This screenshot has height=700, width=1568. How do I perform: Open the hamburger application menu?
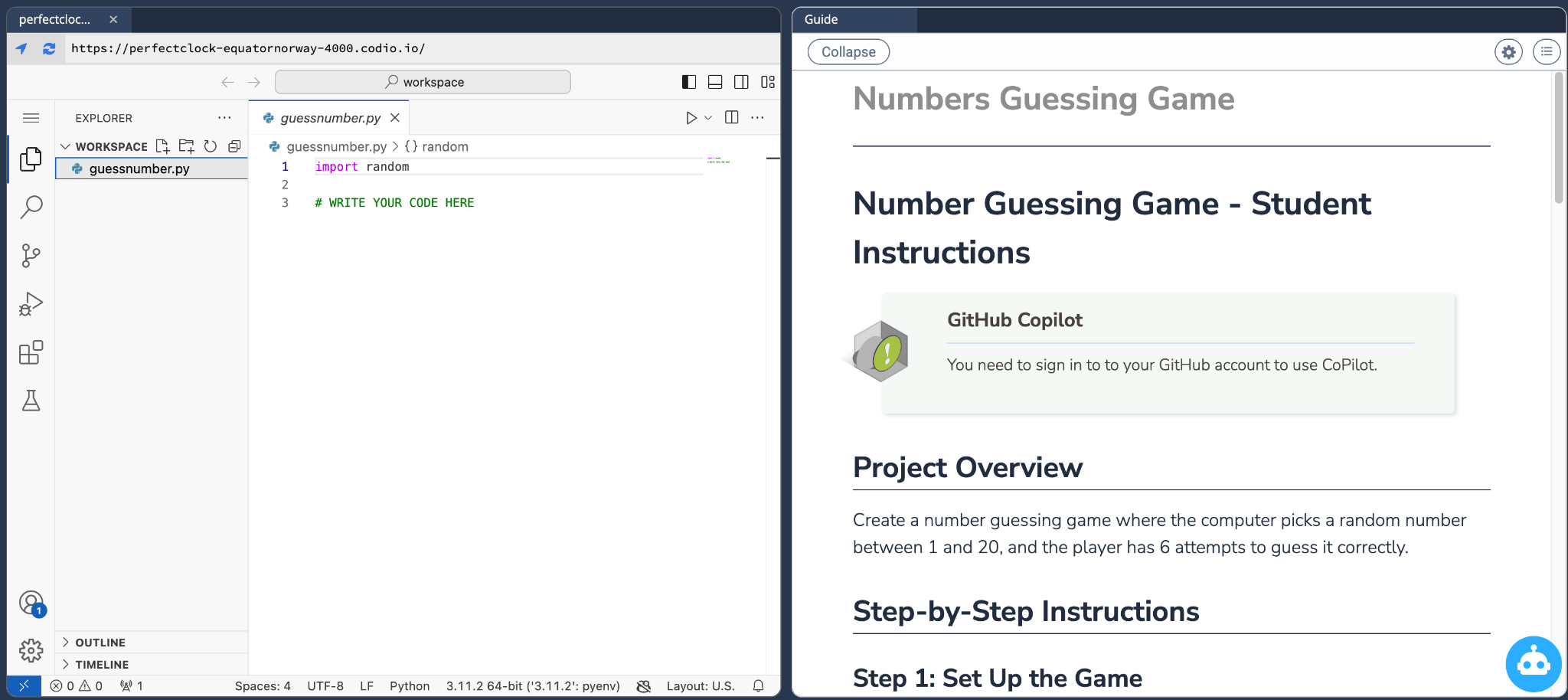[x=31, y=118]
